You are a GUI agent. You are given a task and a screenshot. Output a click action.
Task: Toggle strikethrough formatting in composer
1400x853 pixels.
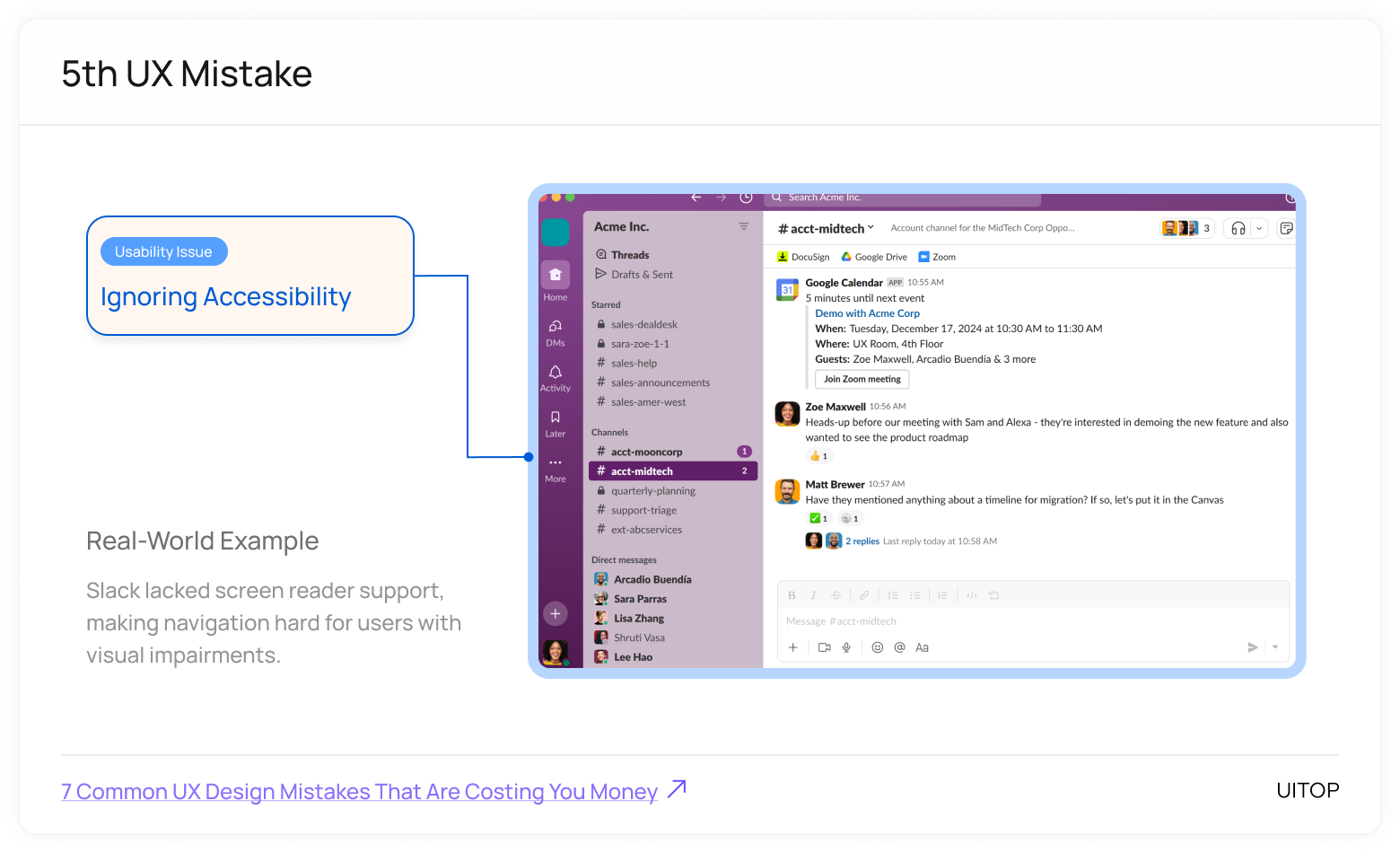(x=836, y=595)
